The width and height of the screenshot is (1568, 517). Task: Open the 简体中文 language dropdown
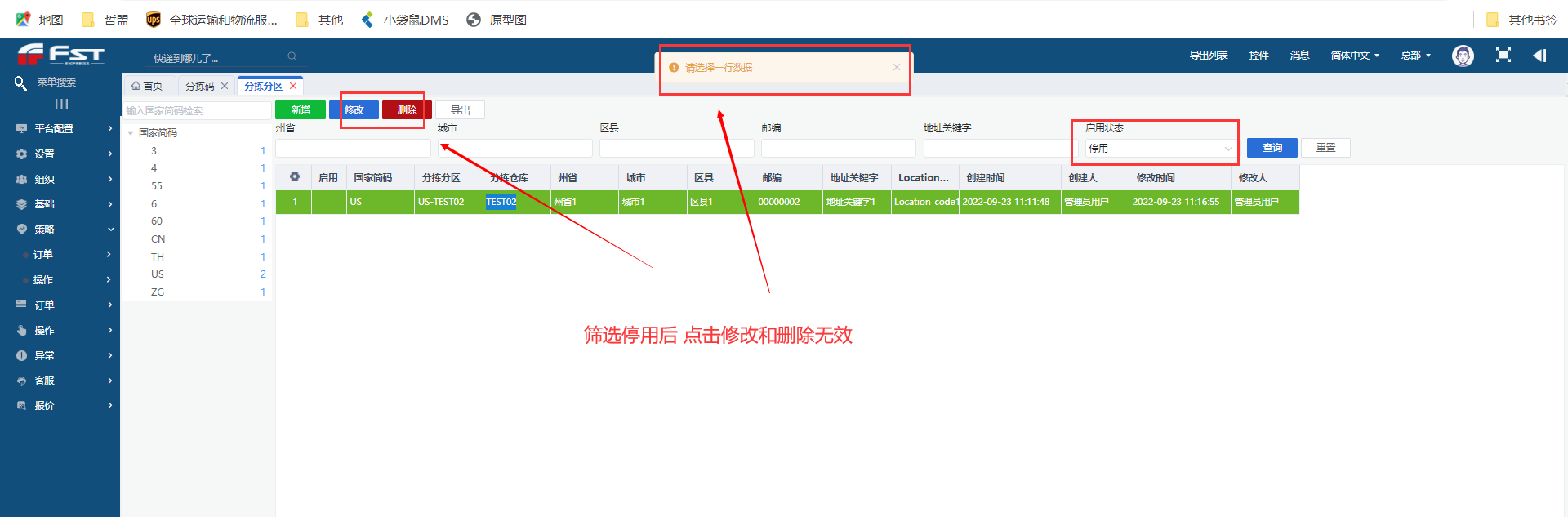(1354, 56)
